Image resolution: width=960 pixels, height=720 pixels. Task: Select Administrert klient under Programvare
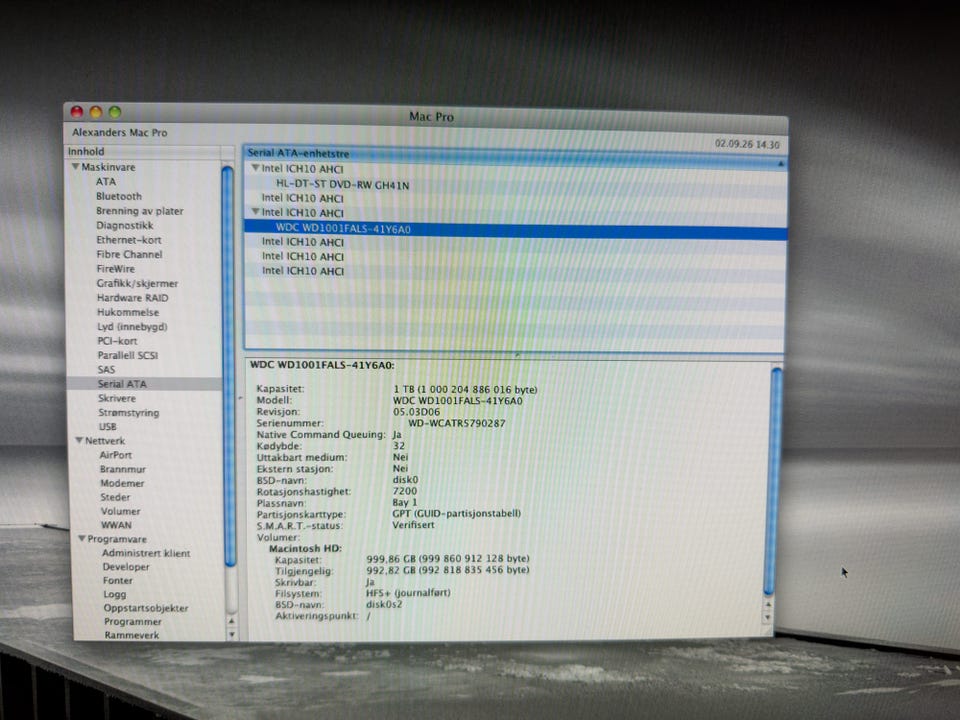146,553
